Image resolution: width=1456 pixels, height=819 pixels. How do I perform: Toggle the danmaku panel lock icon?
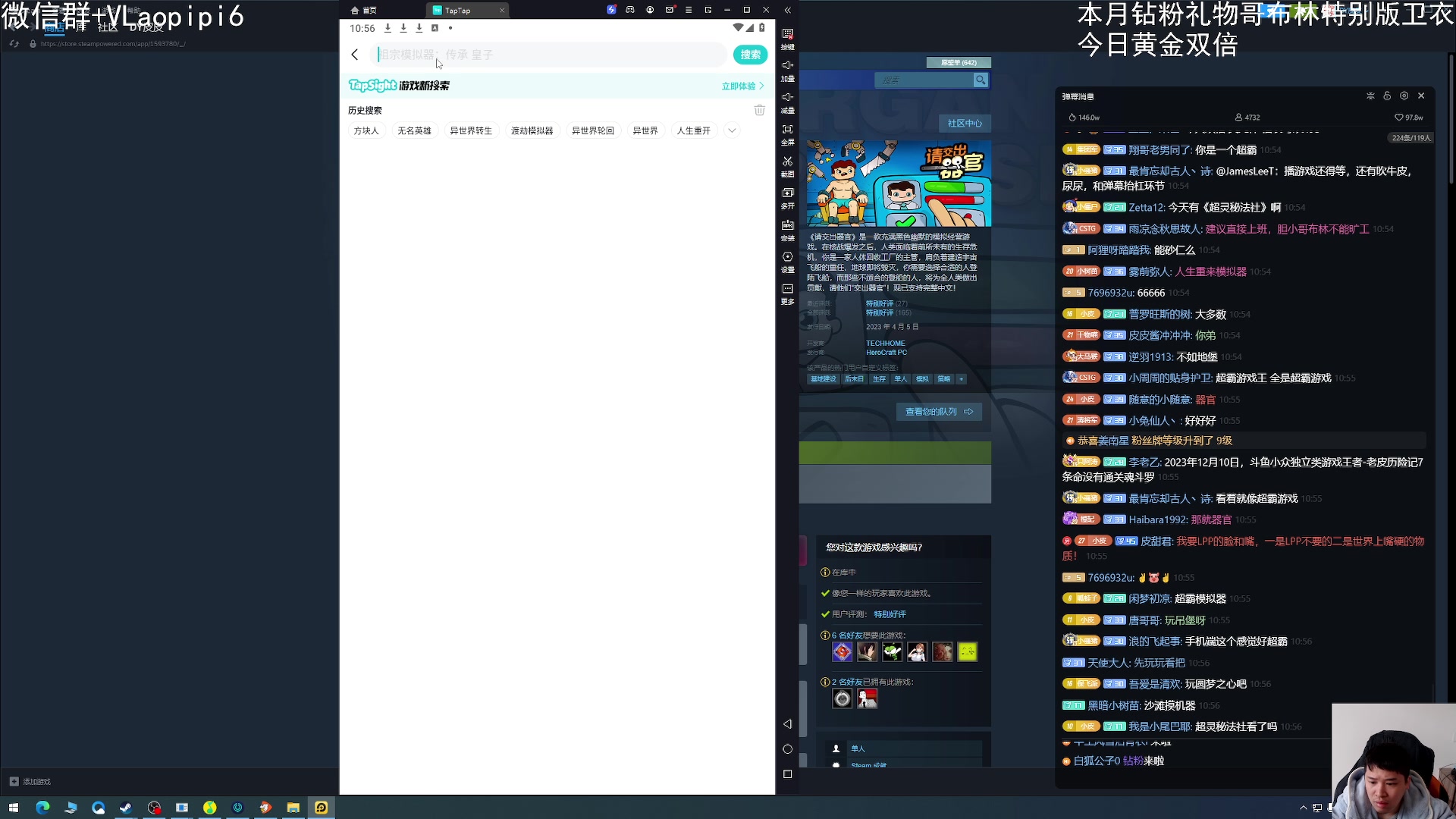[x=1387, y=96]
